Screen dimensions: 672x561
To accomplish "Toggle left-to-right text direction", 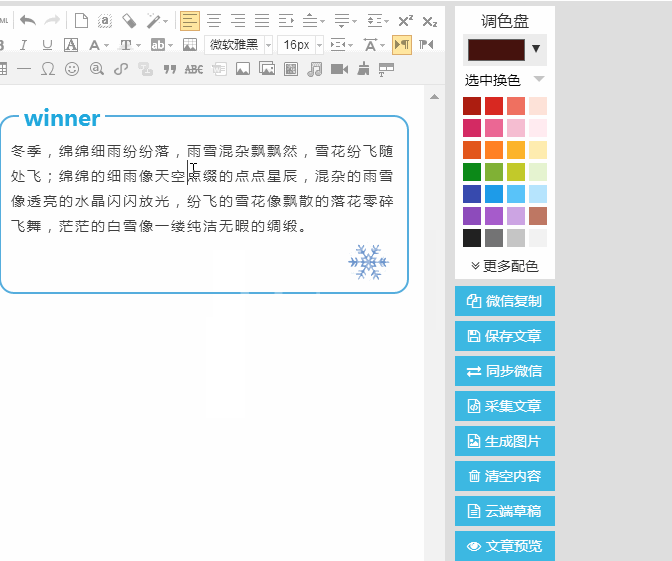I will pyautogui.click(x=402, y=45).
